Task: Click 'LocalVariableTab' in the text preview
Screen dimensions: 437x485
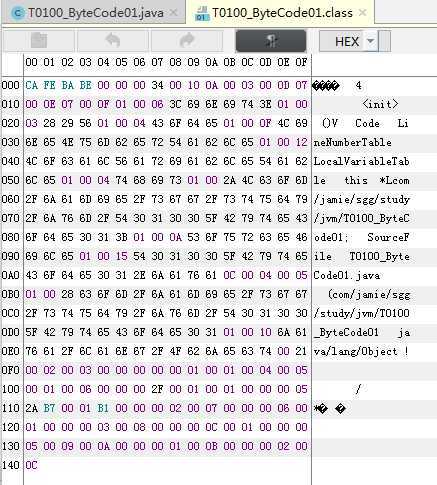Action: tap(361, 162)
